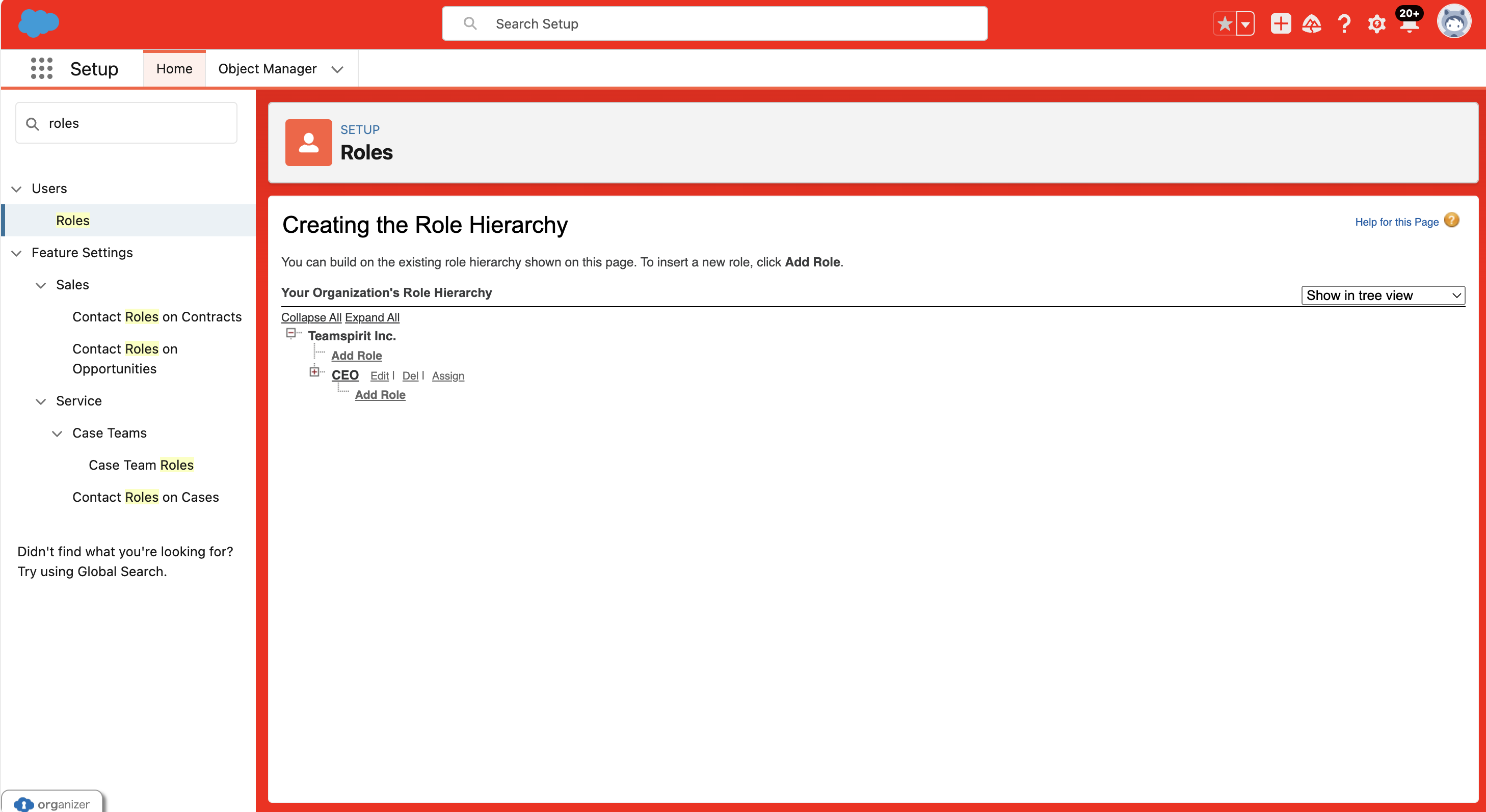Click Add Role under Teamspirit Inc.
1486x812 pixels.
click(357, 355)
